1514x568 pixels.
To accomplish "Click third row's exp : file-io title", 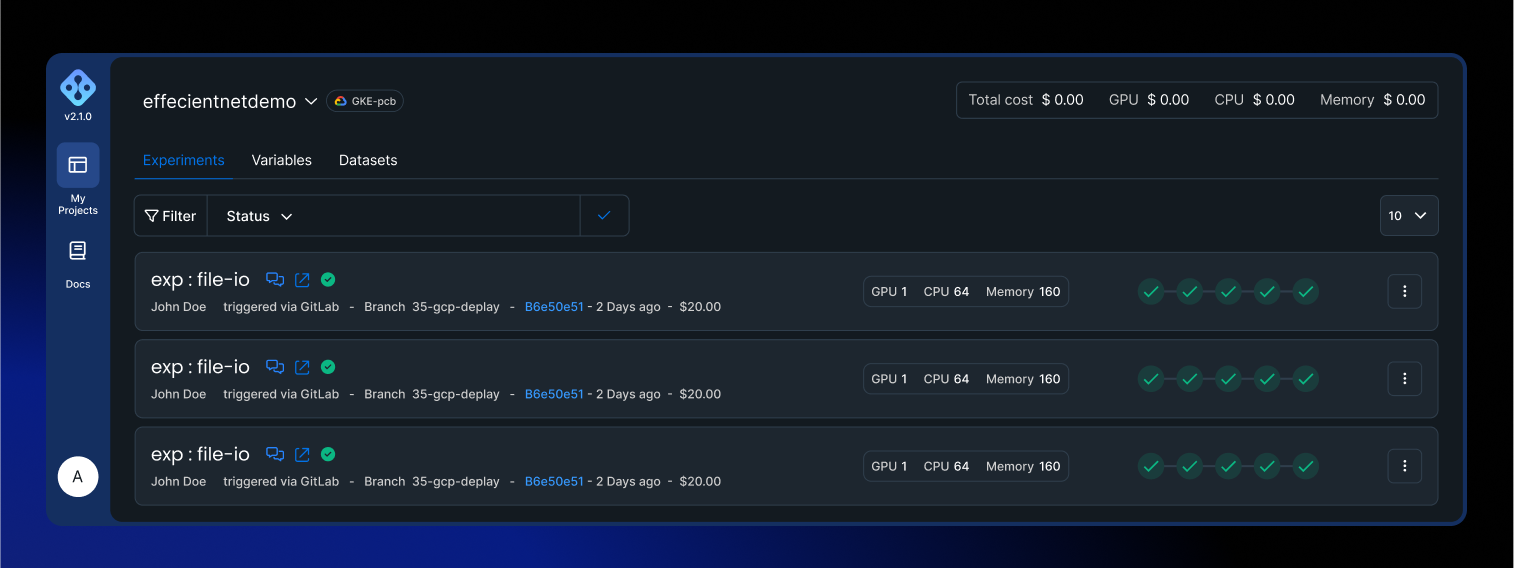I will coord(200,454).
